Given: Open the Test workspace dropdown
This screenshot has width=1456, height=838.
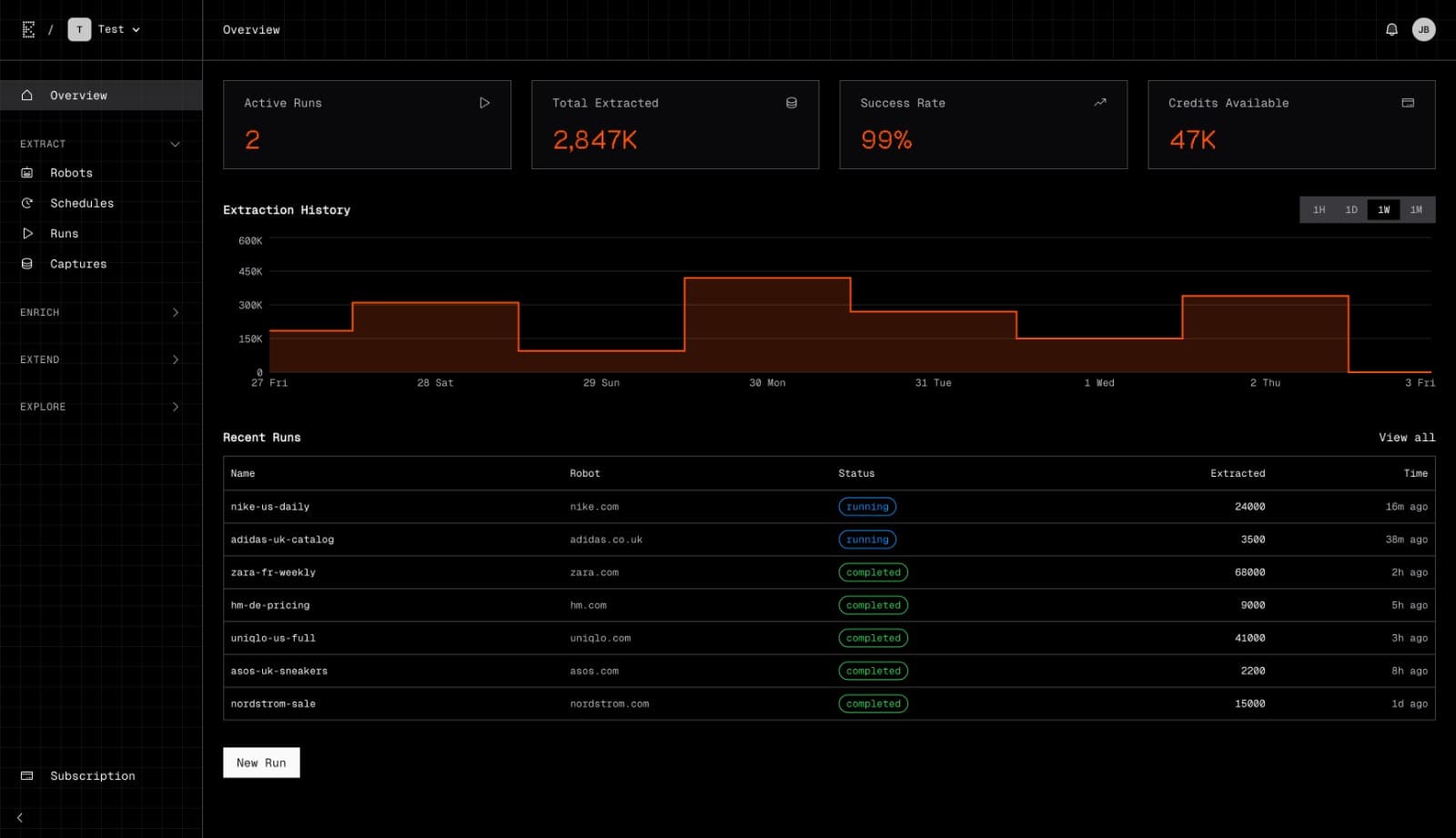Looking at the screenshot, I should tap(106, 30).
